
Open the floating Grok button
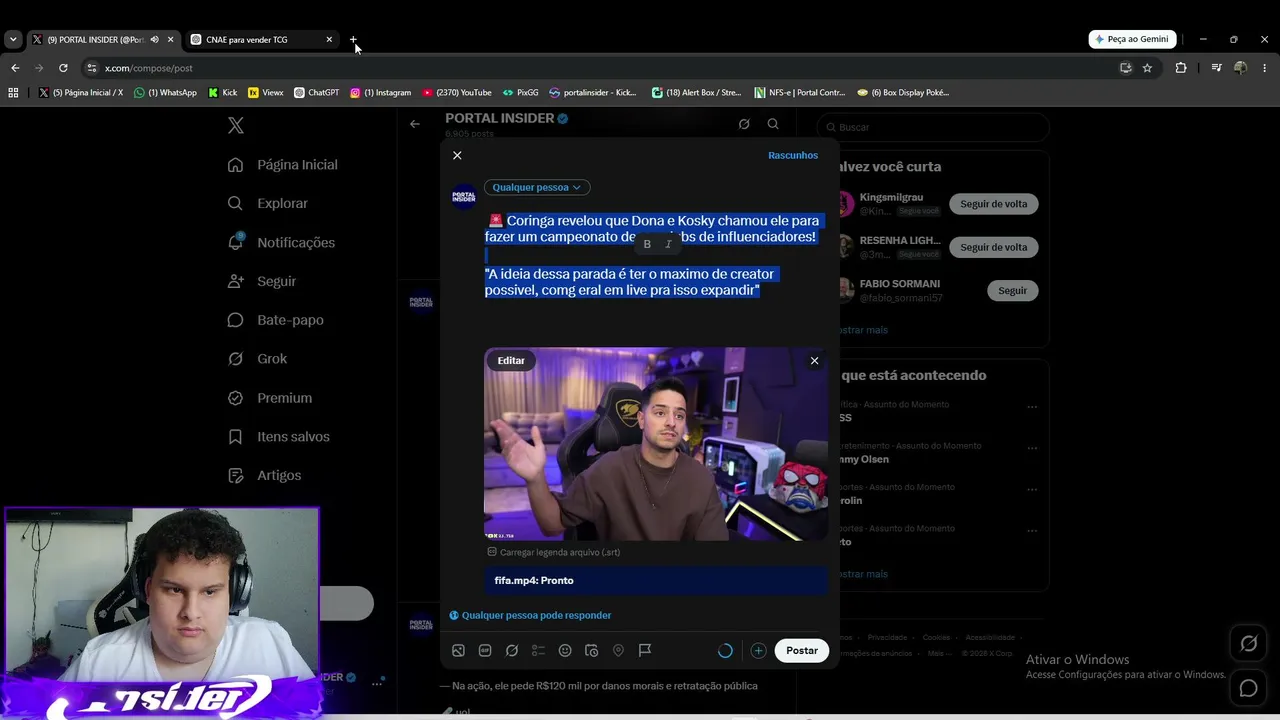[1248, 644]
